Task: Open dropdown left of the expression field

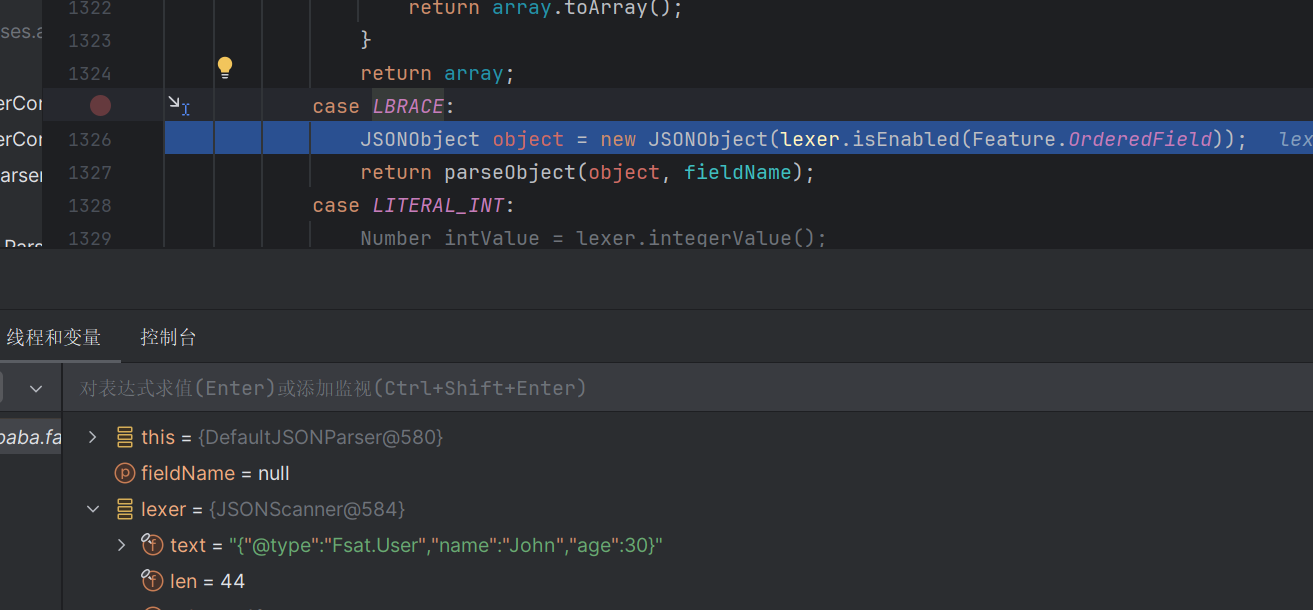Action: 36,388
